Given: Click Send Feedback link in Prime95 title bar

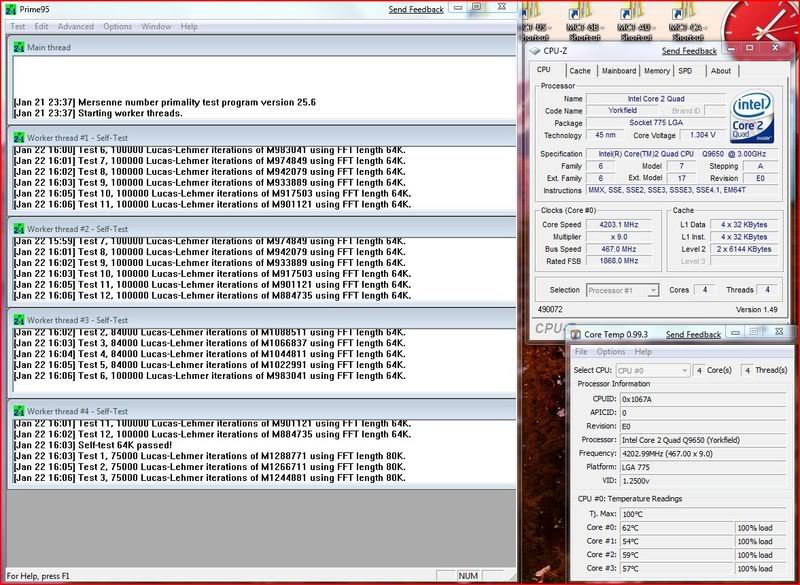Looking at the screenshot, I should [416, 9].
